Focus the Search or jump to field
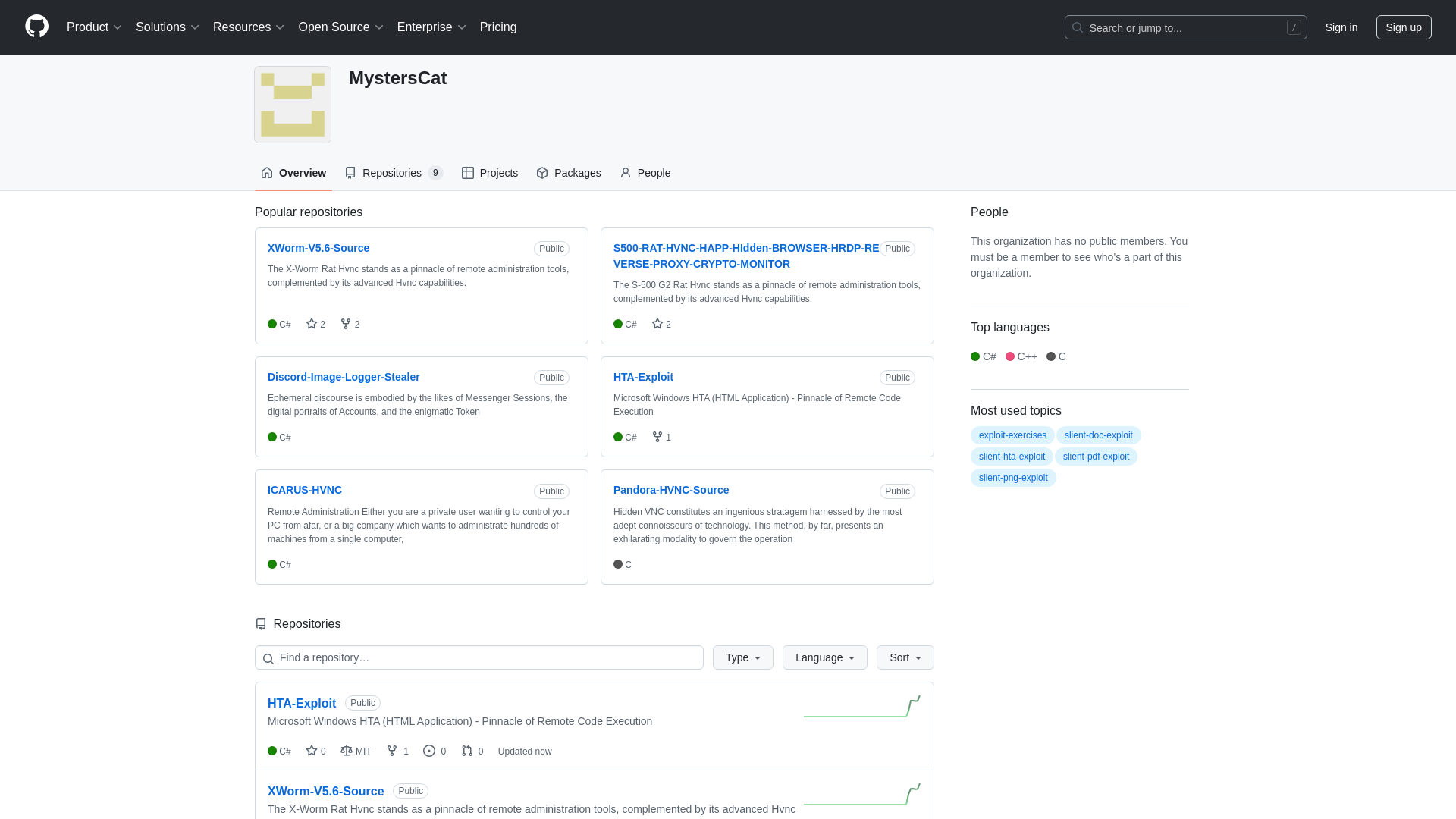The height and width of the screenshot is (819, 1456). (1186, 27)
